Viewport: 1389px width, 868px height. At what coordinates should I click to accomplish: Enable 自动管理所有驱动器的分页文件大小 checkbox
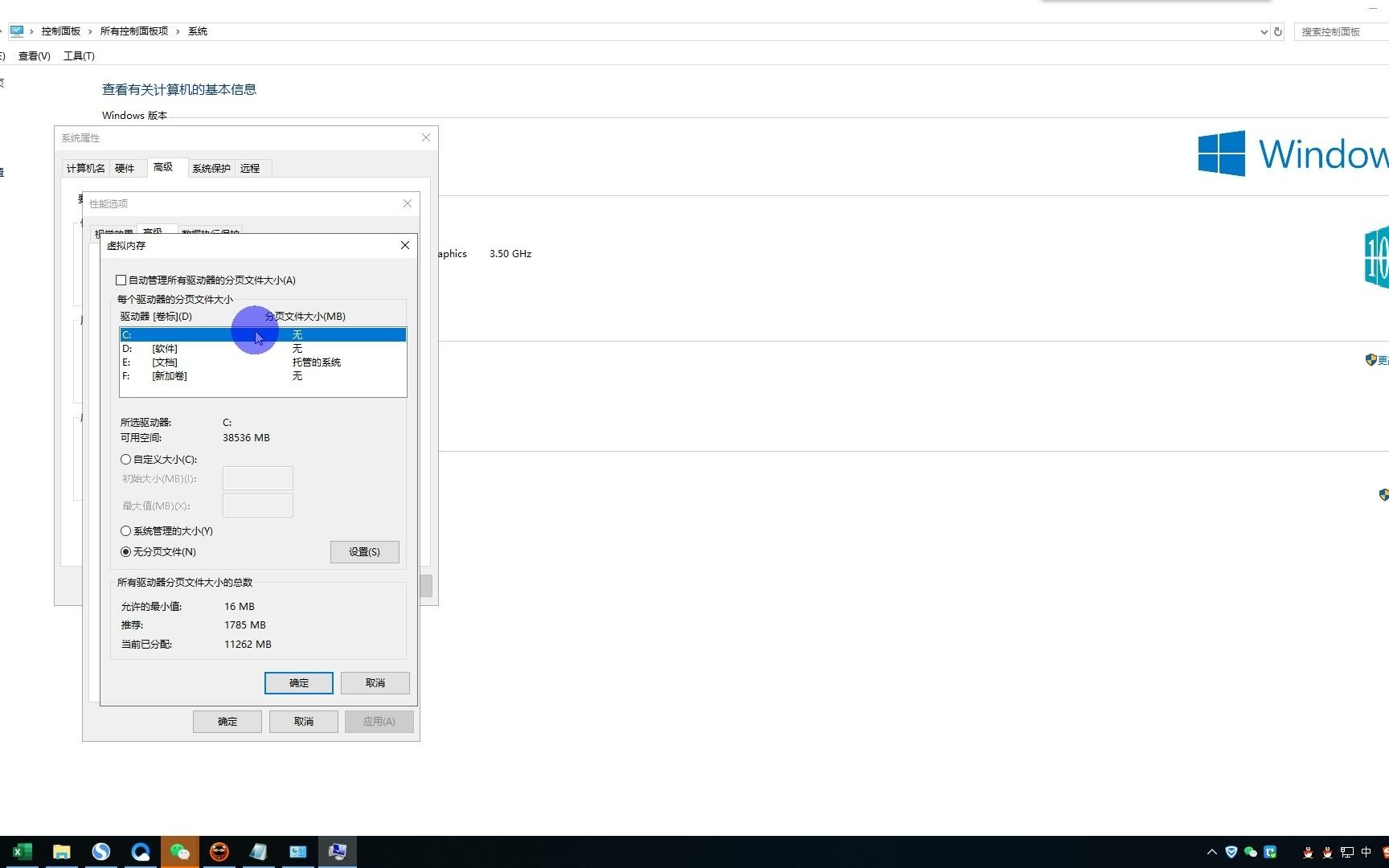121,280
